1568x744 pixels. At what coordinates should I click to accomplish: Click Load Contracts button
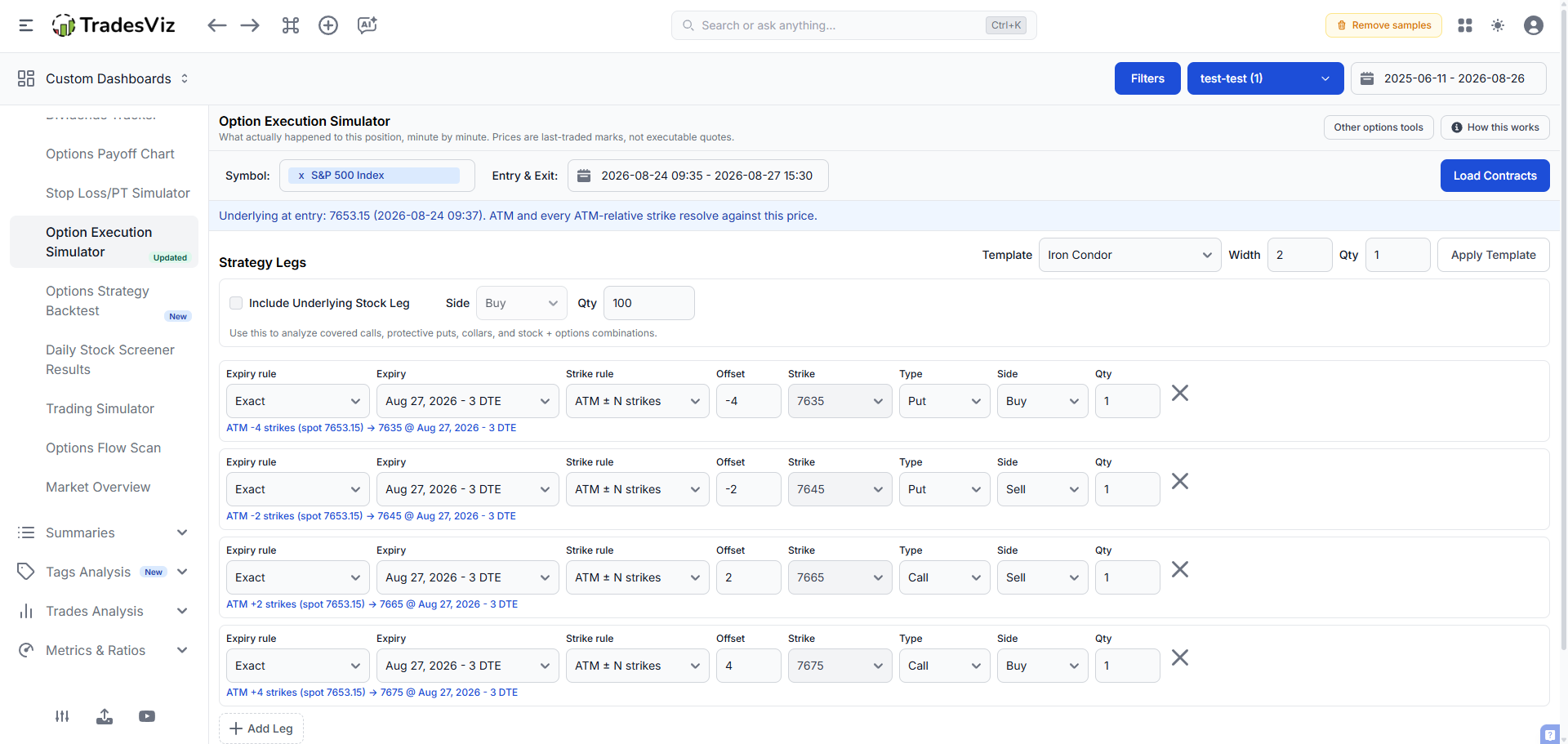(x=1494, y=176)
